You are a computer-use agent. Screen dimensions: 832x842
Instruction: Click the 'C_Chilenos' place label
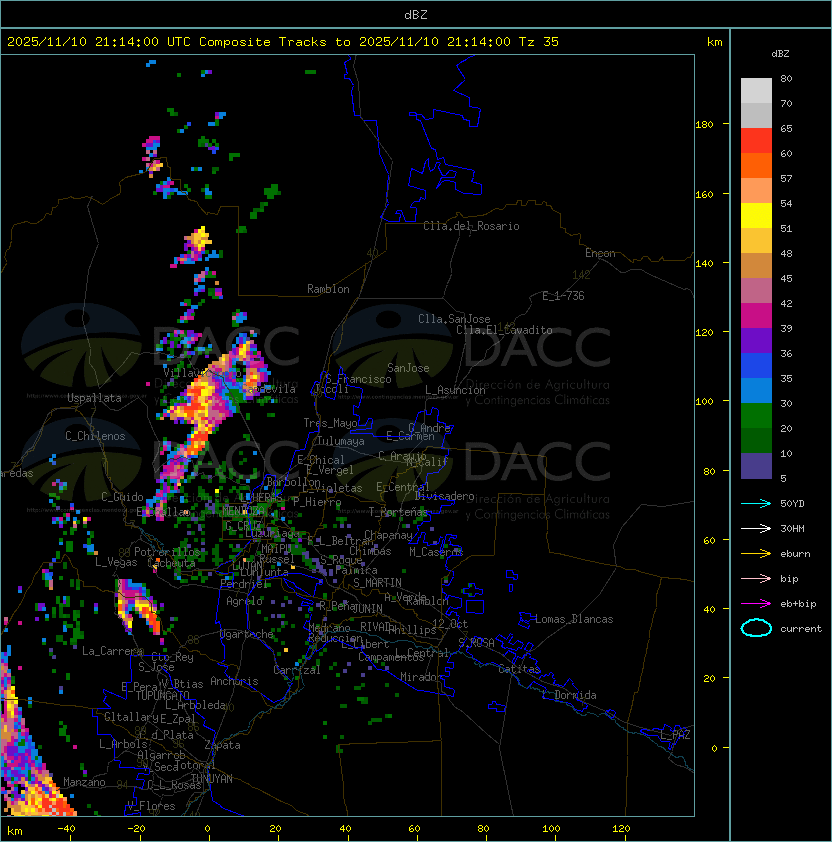(95, 436)
